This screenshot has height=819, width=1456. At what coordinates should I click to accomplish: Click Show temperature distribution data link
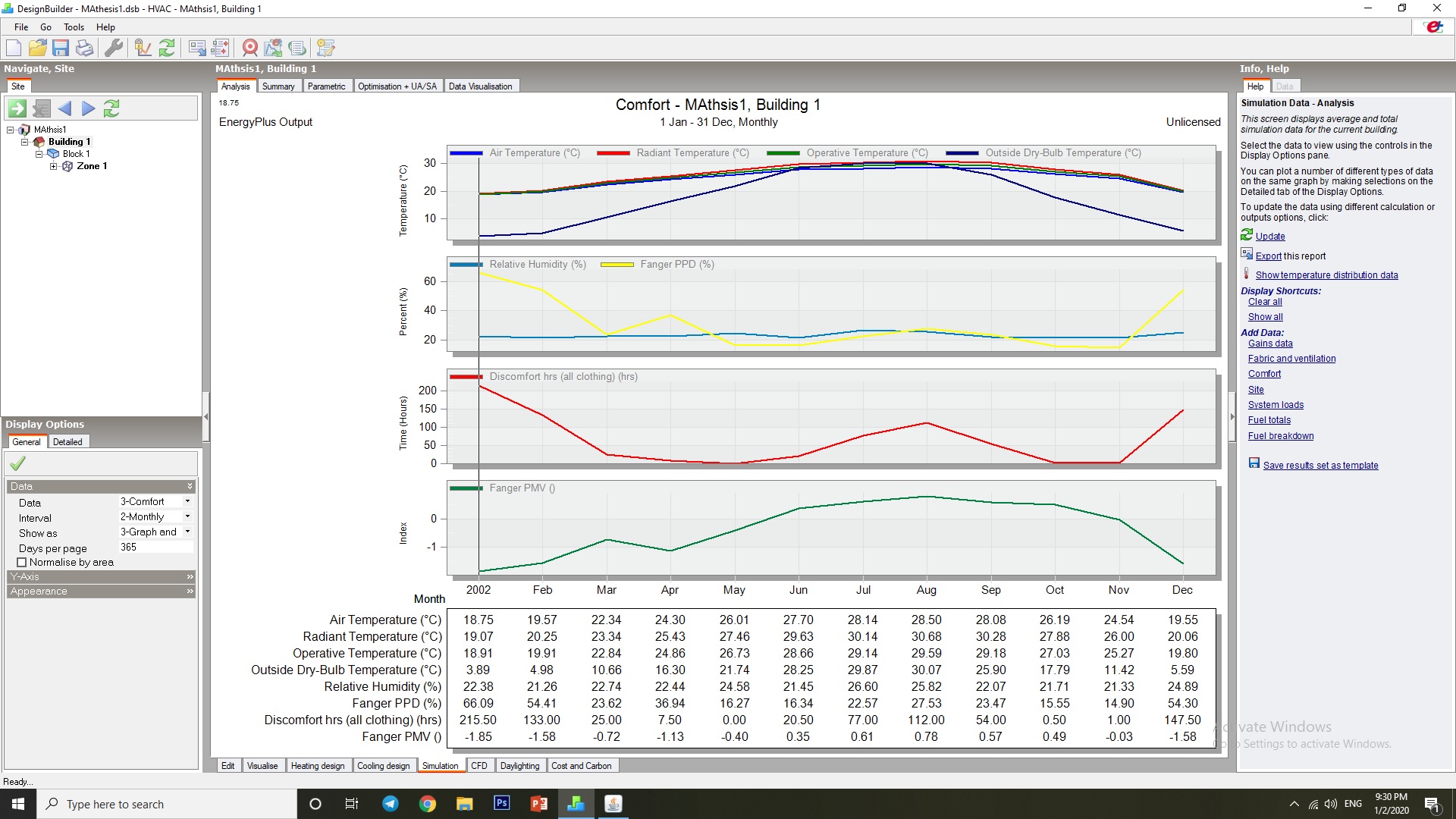1326,275
